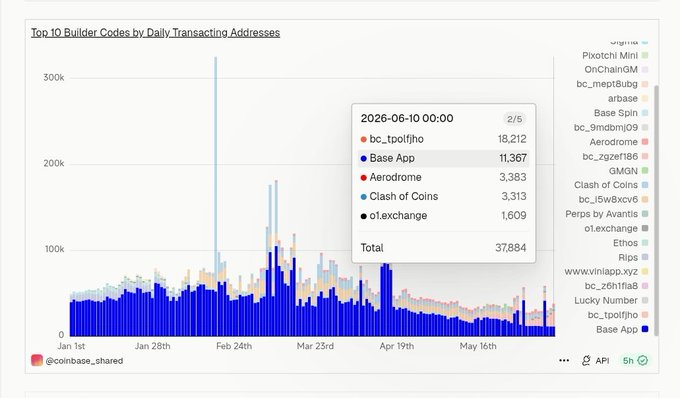Click the highlighted Base App tooltip row

[443, 158]
